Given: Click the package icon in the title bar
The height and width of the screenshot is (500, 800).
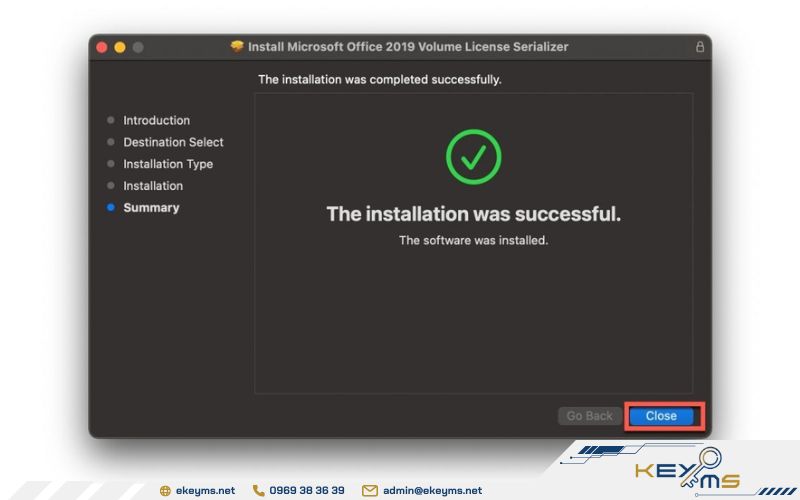Looking at the screenshot, I should click(x=237, y=46).
